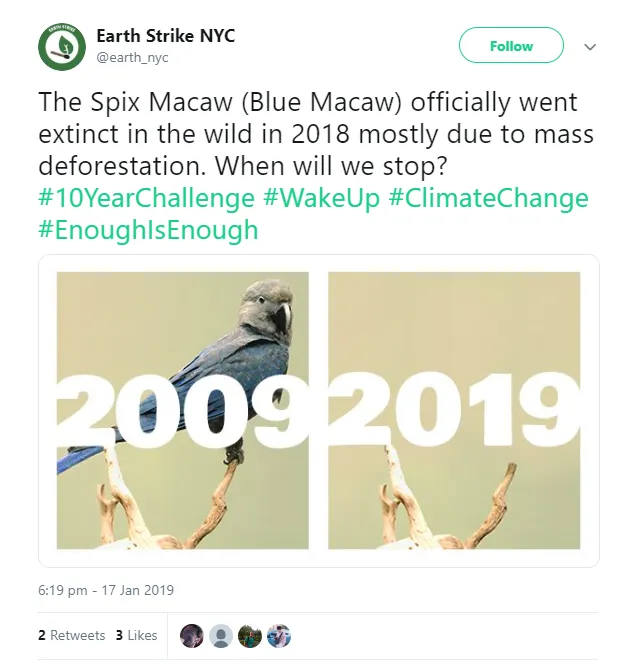
Task: Open the third liker's green outdoor avatar
Action: [x=250, y=636]
